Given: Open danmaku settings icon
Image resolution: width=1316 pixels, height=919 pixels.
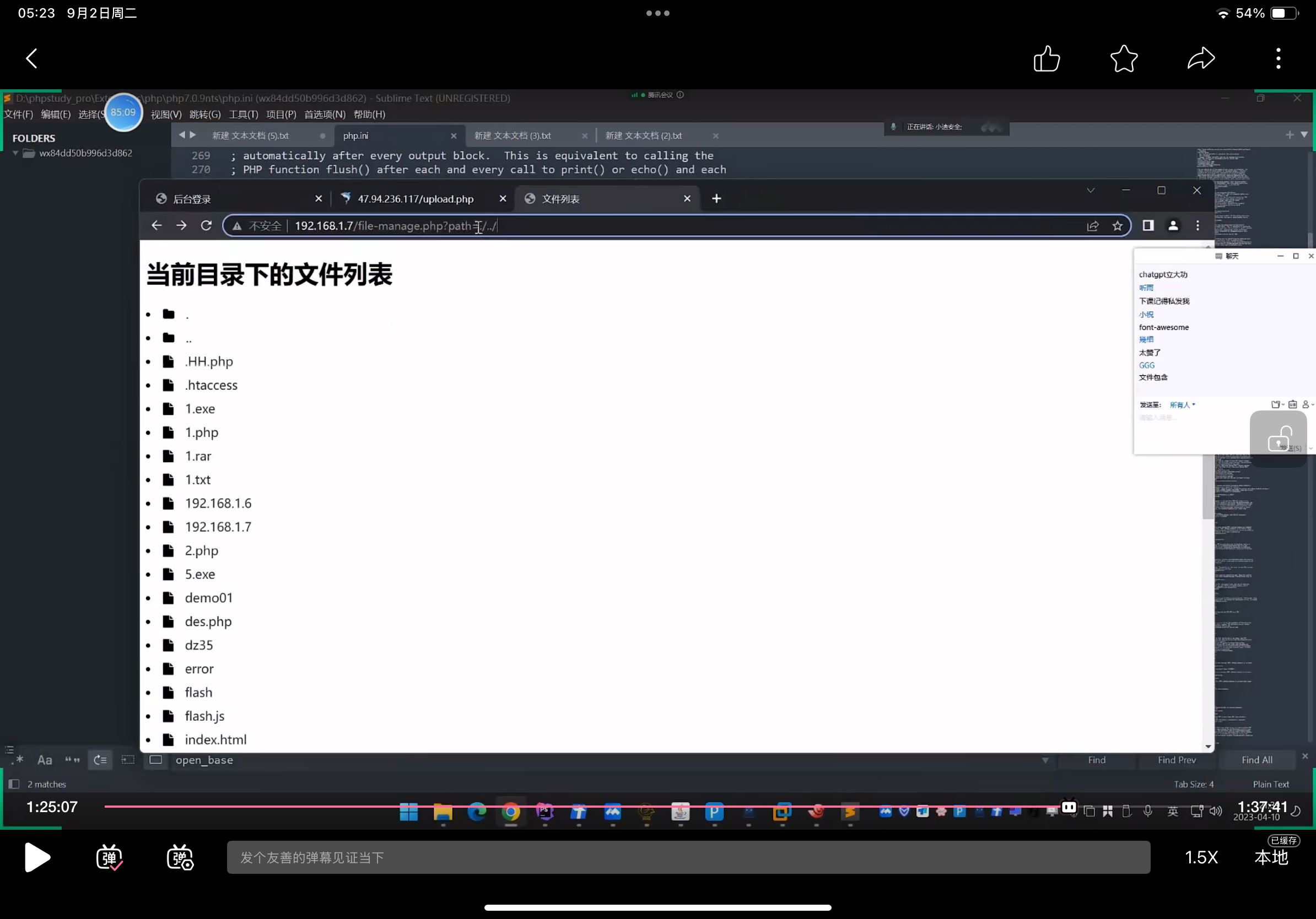Looking at the screenshot, I should pyautogui.click(x=180, y=857).
